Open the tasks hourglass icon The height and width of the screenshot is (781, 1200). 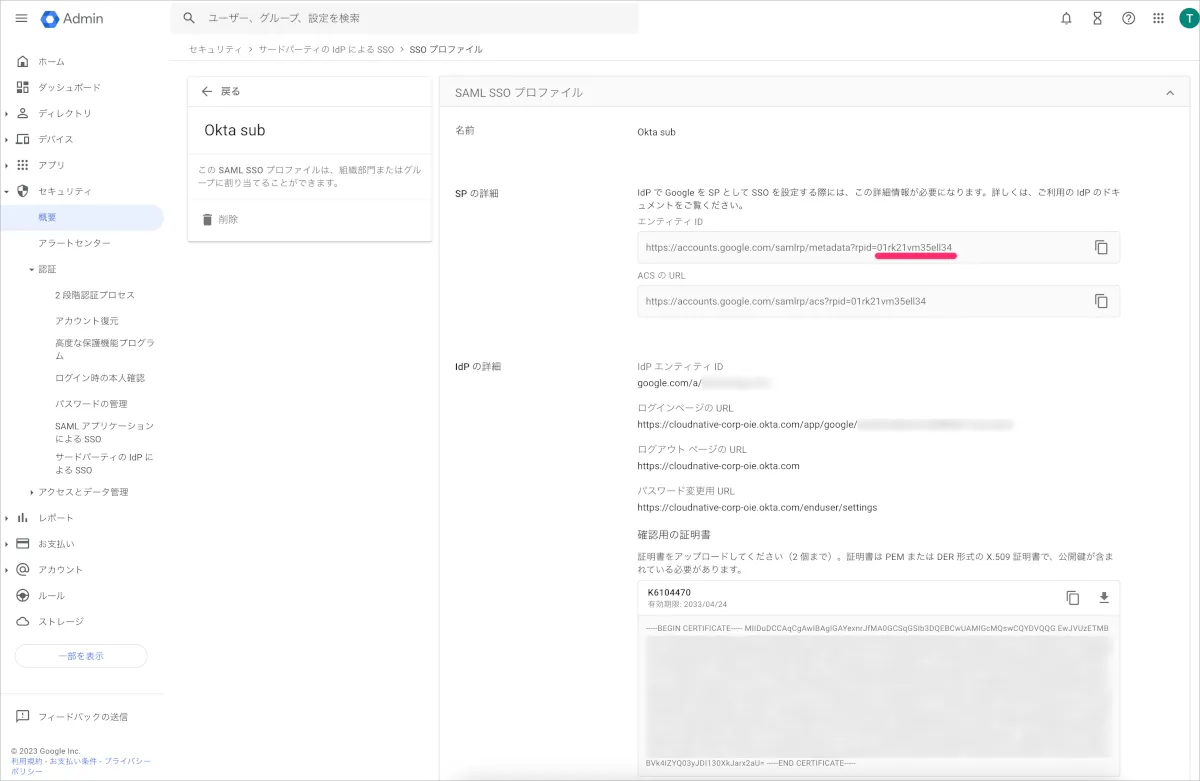pos(1097,18)
